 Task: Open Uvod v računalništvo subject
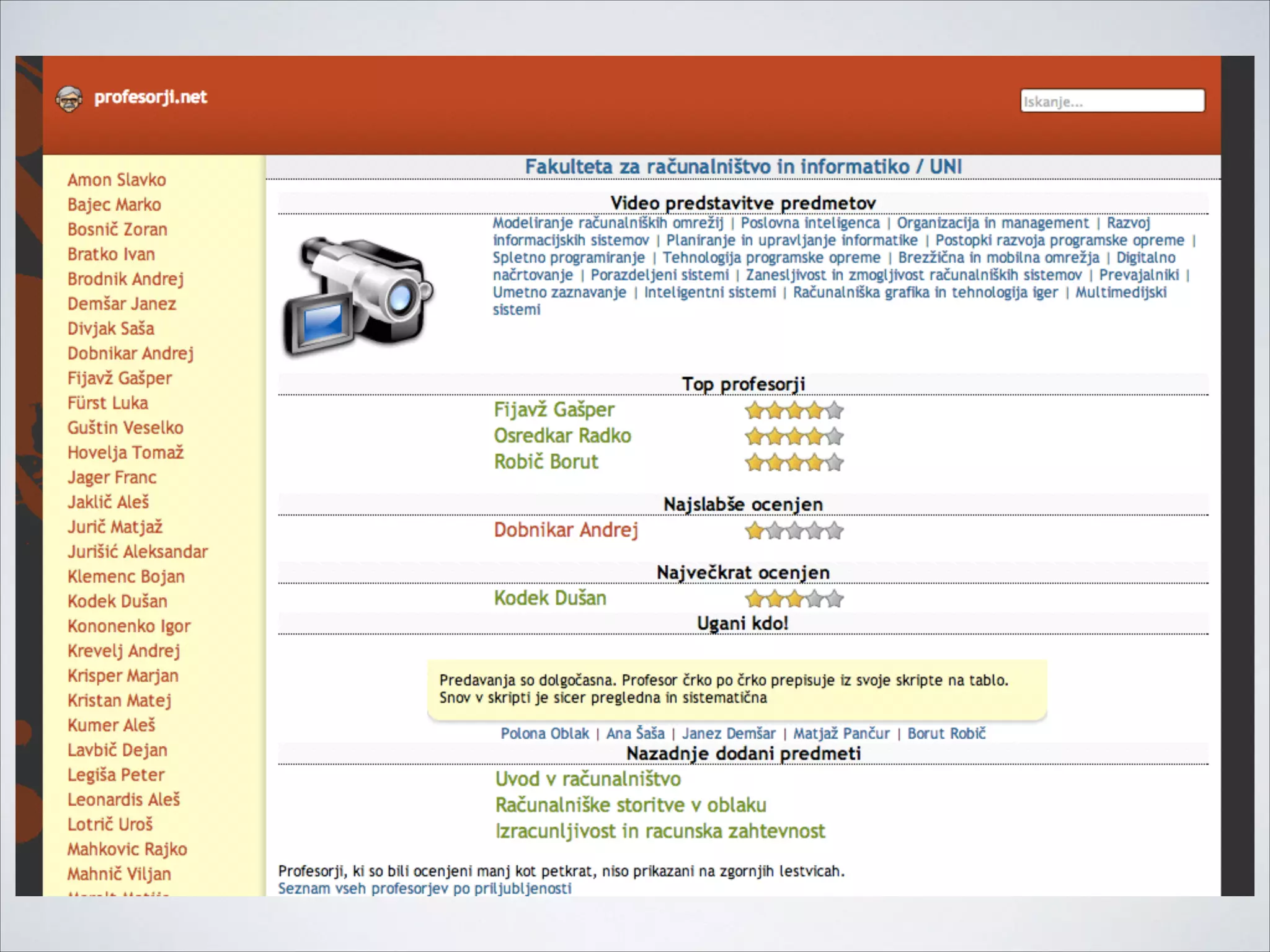point(588,779)
